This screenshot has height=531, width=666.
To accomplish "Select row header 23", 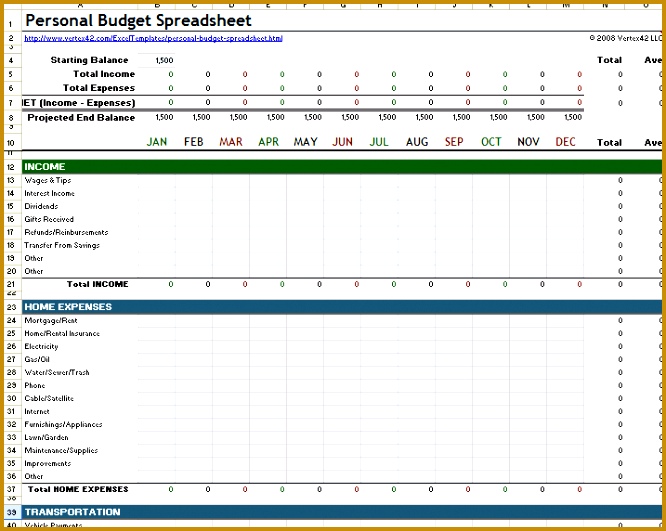I will pyautogui.click(x=11, y=307).
